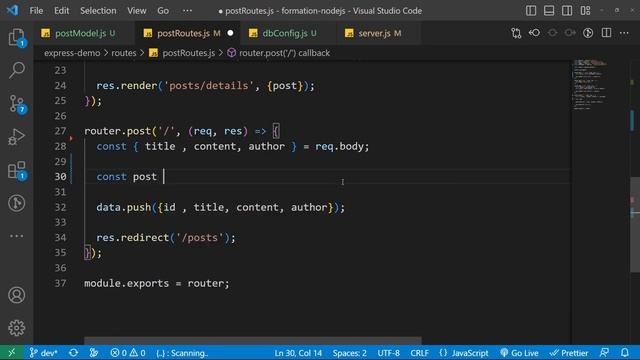Synchronize changes icon in status bar

coord(73,353)
